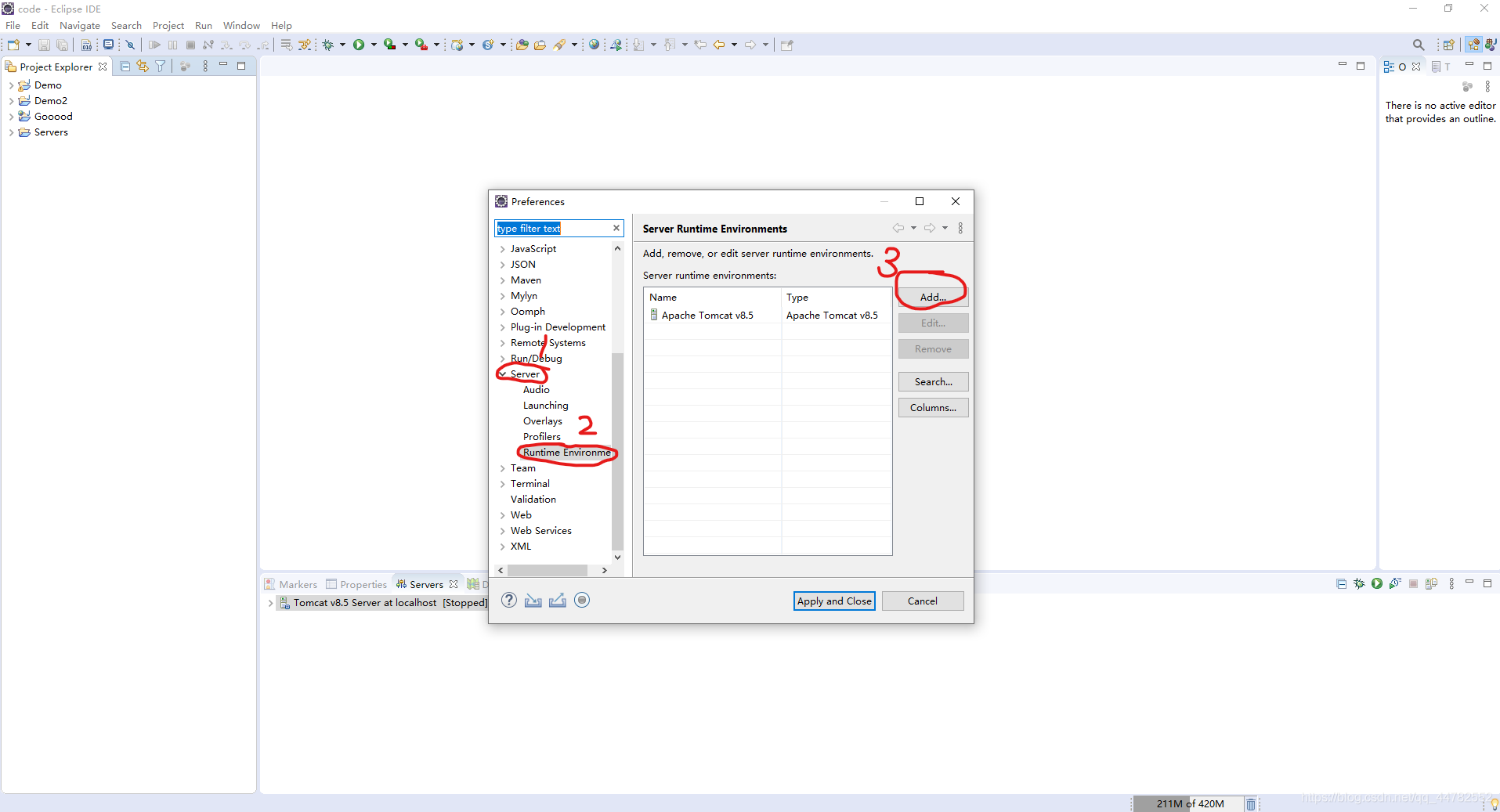
Task: Expand the Gooood project
Action: [x=11, y=117]
